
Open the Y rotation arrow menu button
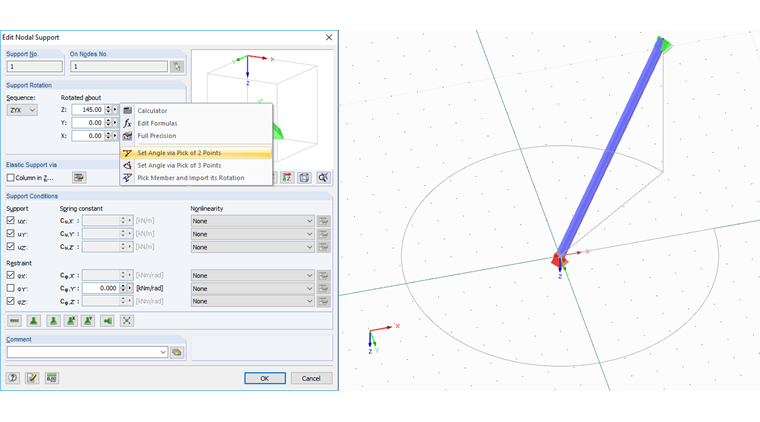pos(115,123)
